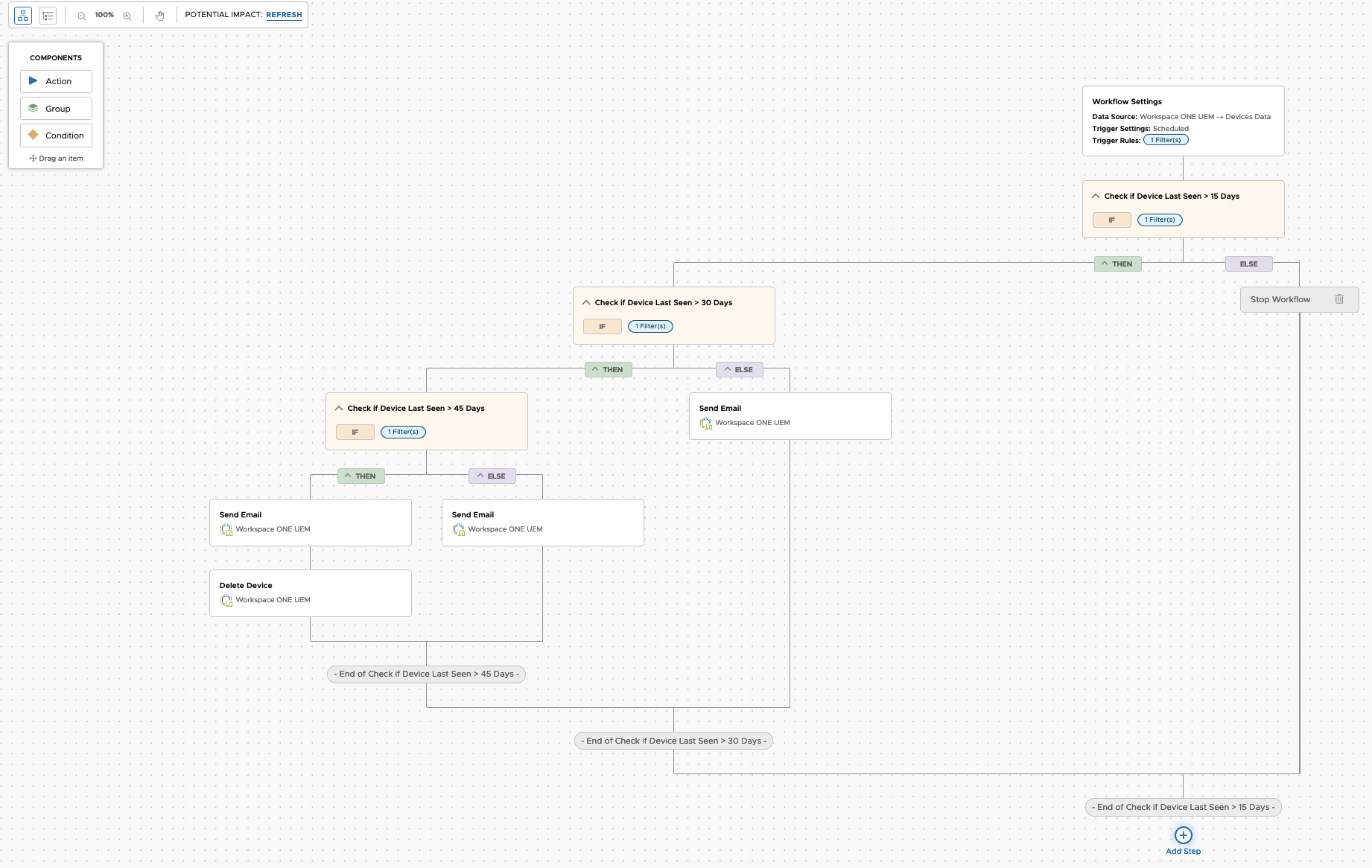1372x868 pixels.
Task: Select the pan hand tool
Action: (x=160, y=15)
